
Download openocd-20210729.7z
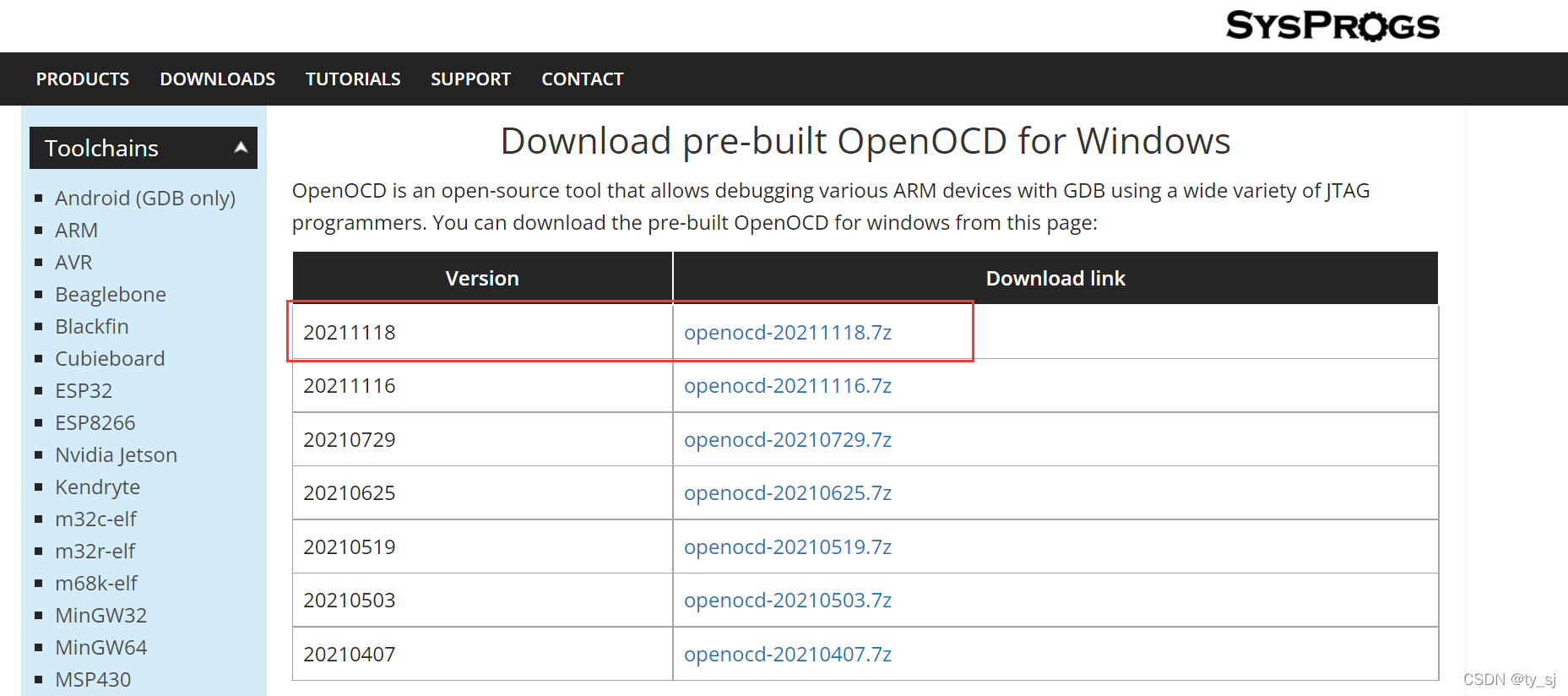coord(788,440)
